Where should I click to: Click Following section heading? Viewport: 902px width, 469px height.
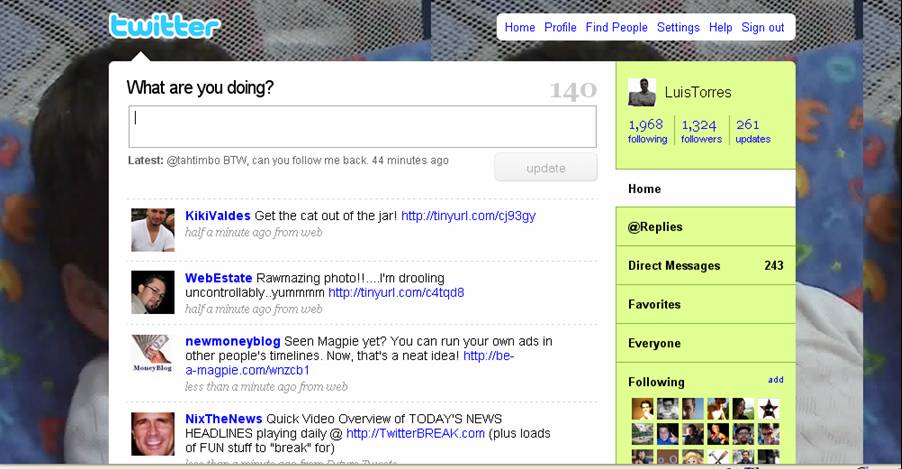(656, 382)
